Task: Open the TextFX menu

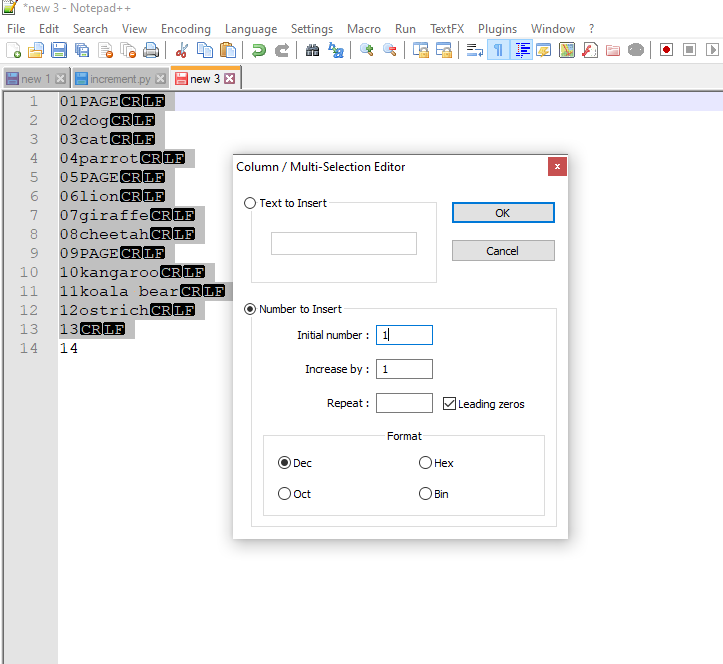Action: 447,29
